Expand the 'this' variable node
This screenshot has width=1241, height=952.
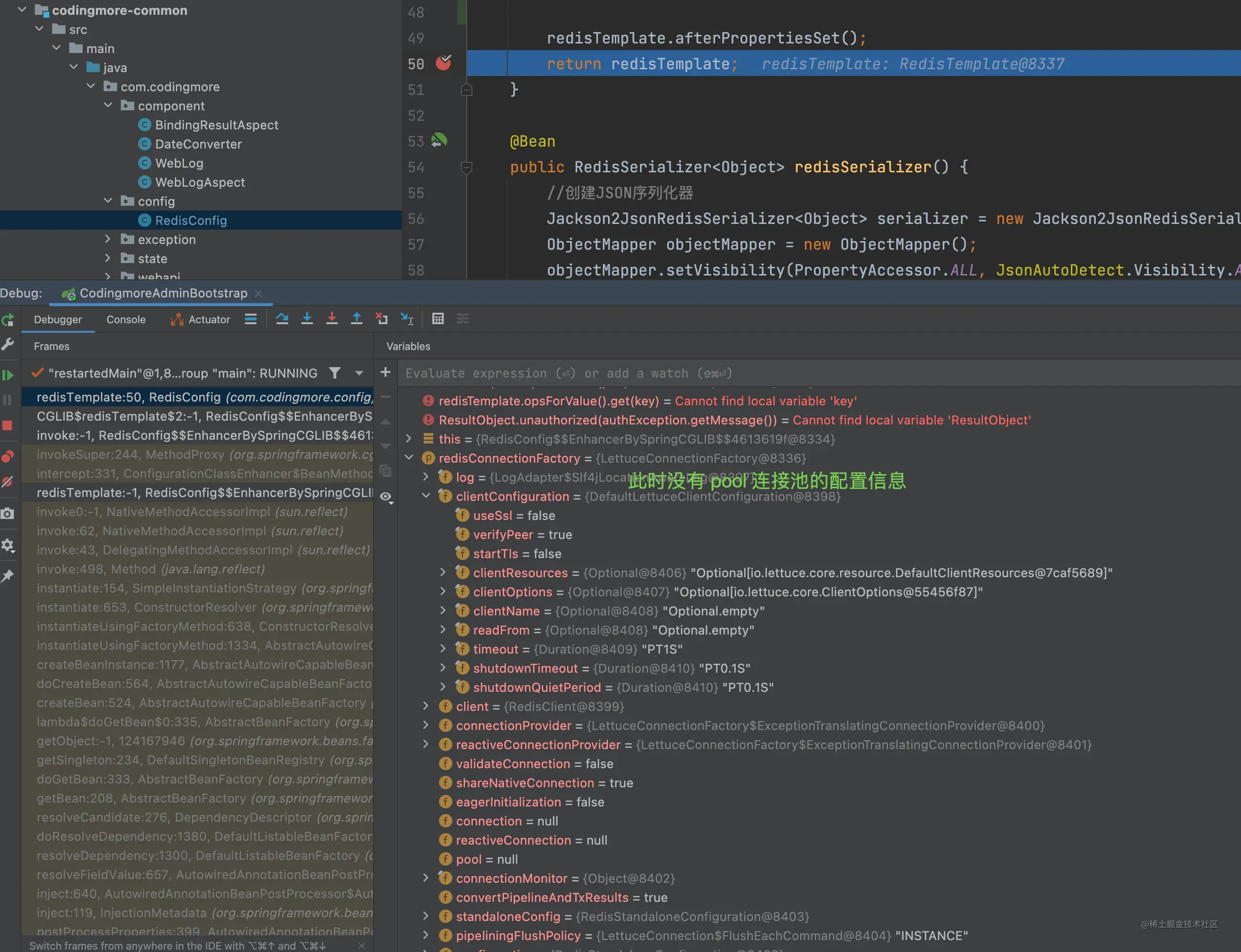409,439
